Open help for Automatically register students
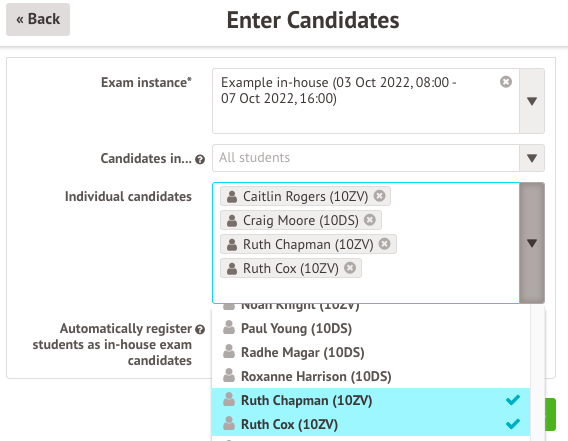The image size is (568, 441). pos(200,329)
